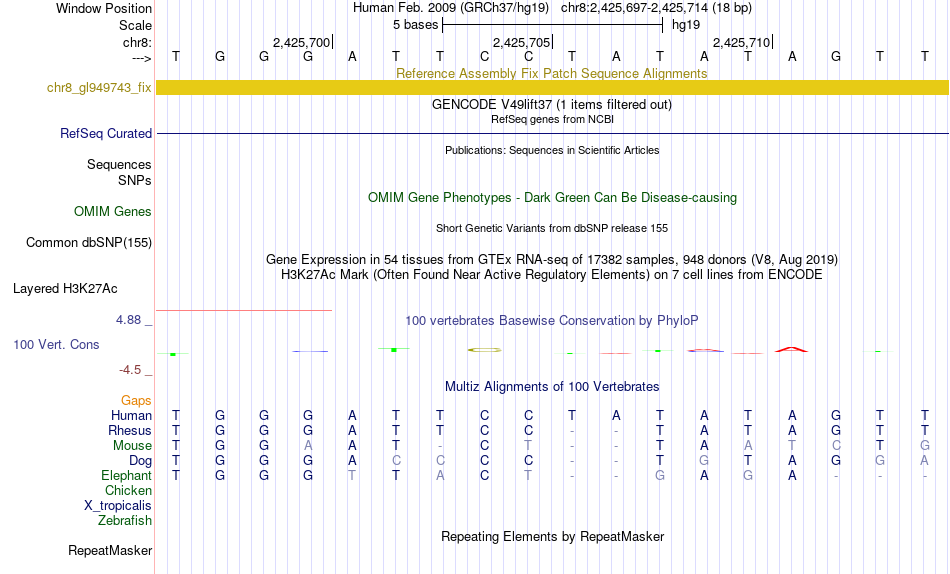Open GENCODE V49lift37 track title
This screenshot has height=574, width=950.
pos(551,104)
